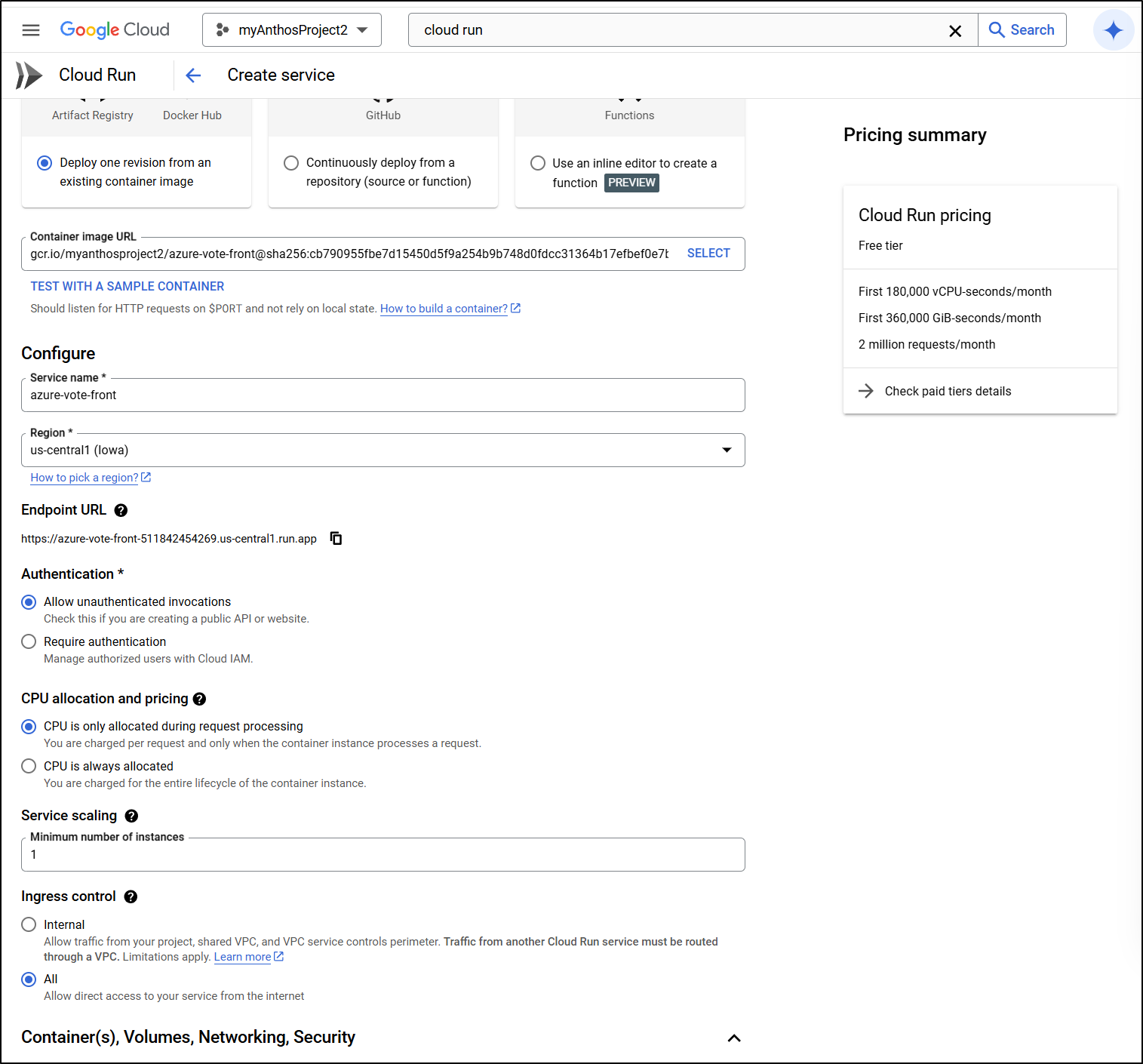Open help for CPU allocation and pricing
Viewport: 1143px width, 1064px height.
[x=199, y=700]
